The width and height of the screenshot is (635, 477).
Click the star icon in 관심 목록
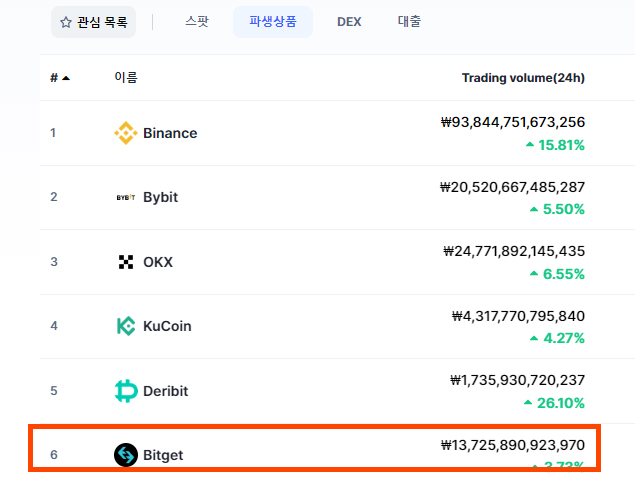click(66, 22)
